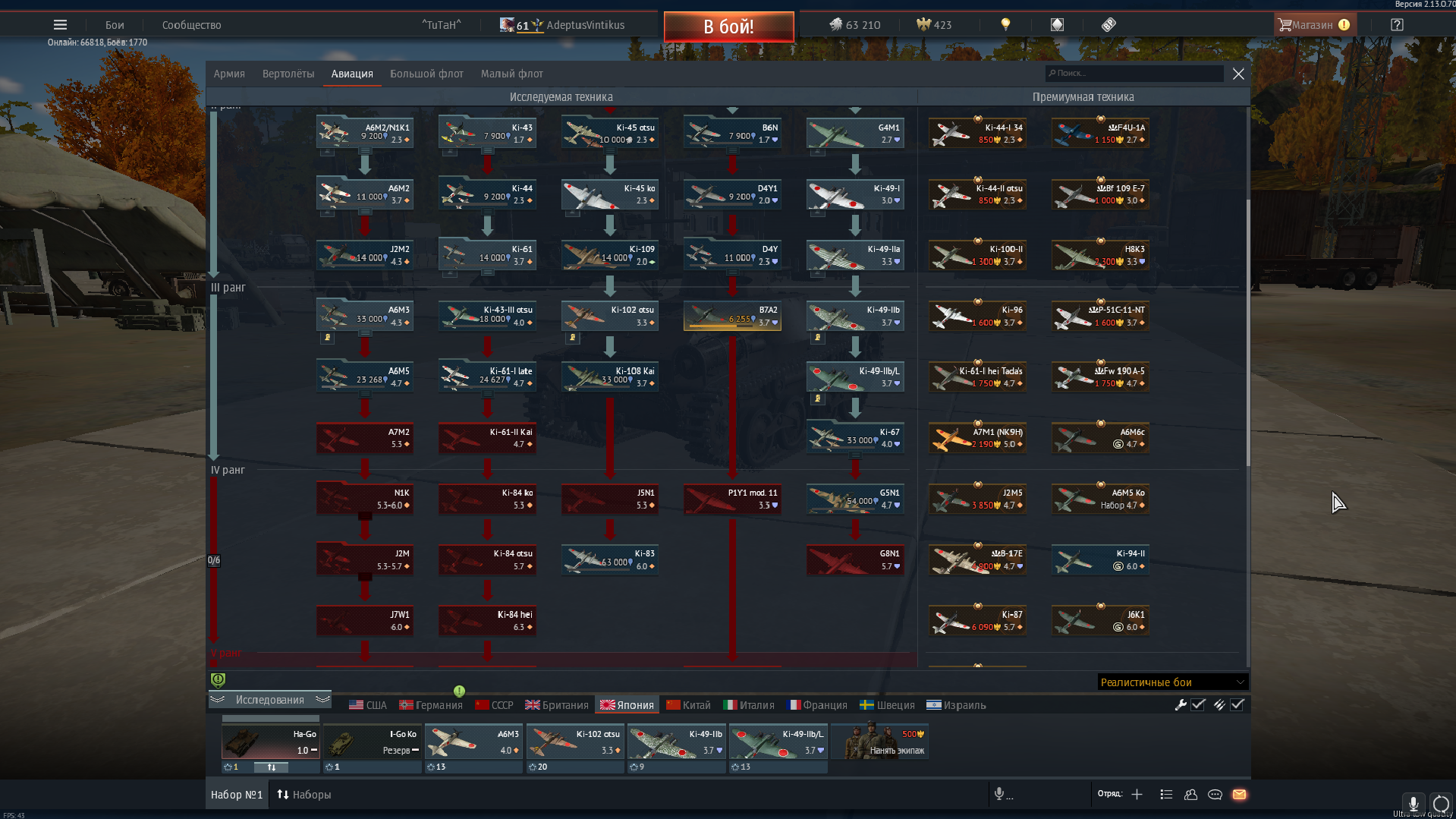
Task: Click Нанять экипаж recruit crew button
Action: [880, 742]
